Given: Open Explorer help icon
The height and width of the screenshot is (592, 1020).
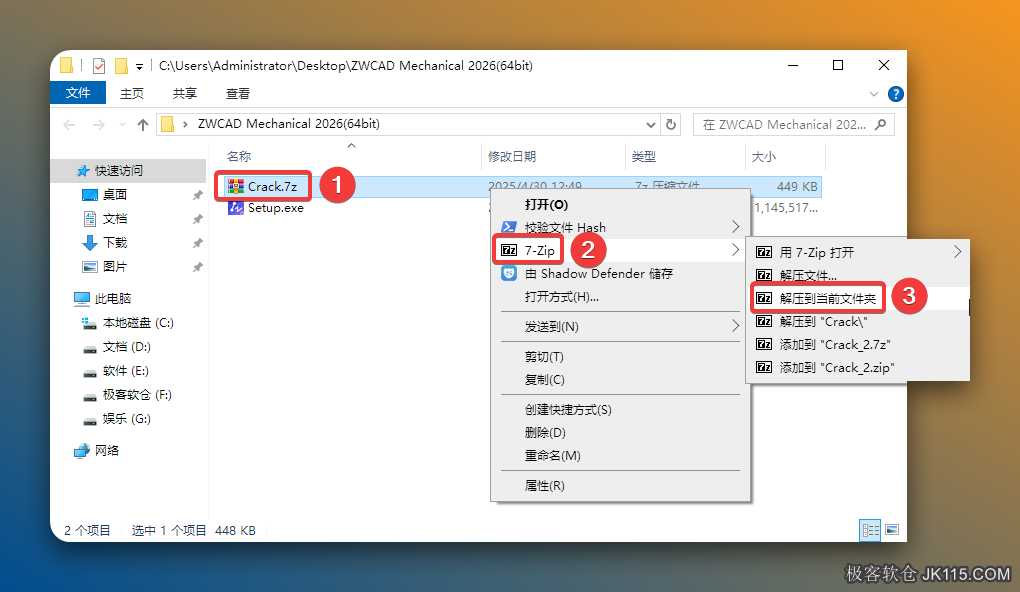Looking at the screenshot, I should [896, 94].
